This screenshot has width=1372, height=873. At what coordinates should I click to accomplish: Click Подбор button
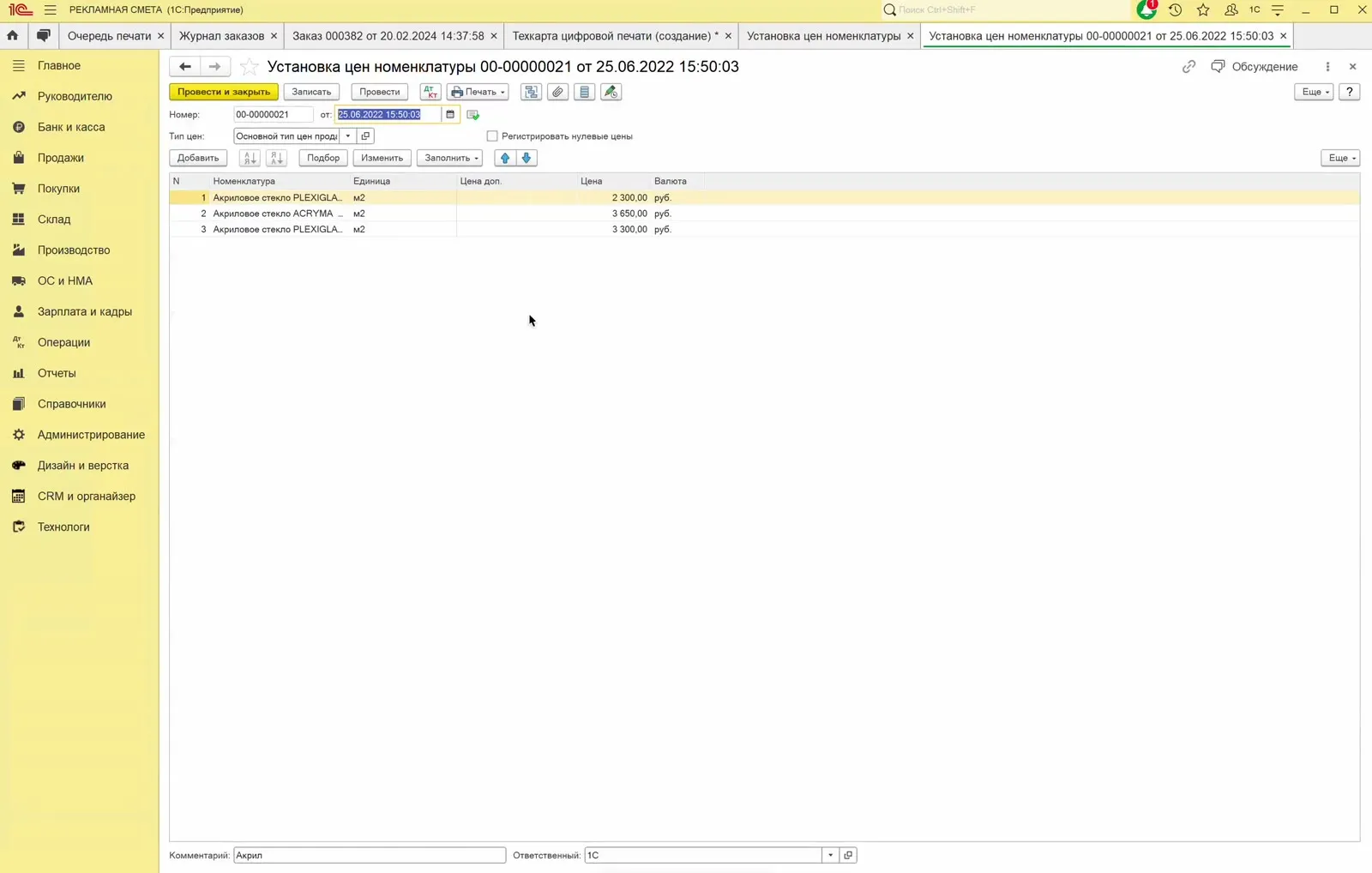click(323, 158)
